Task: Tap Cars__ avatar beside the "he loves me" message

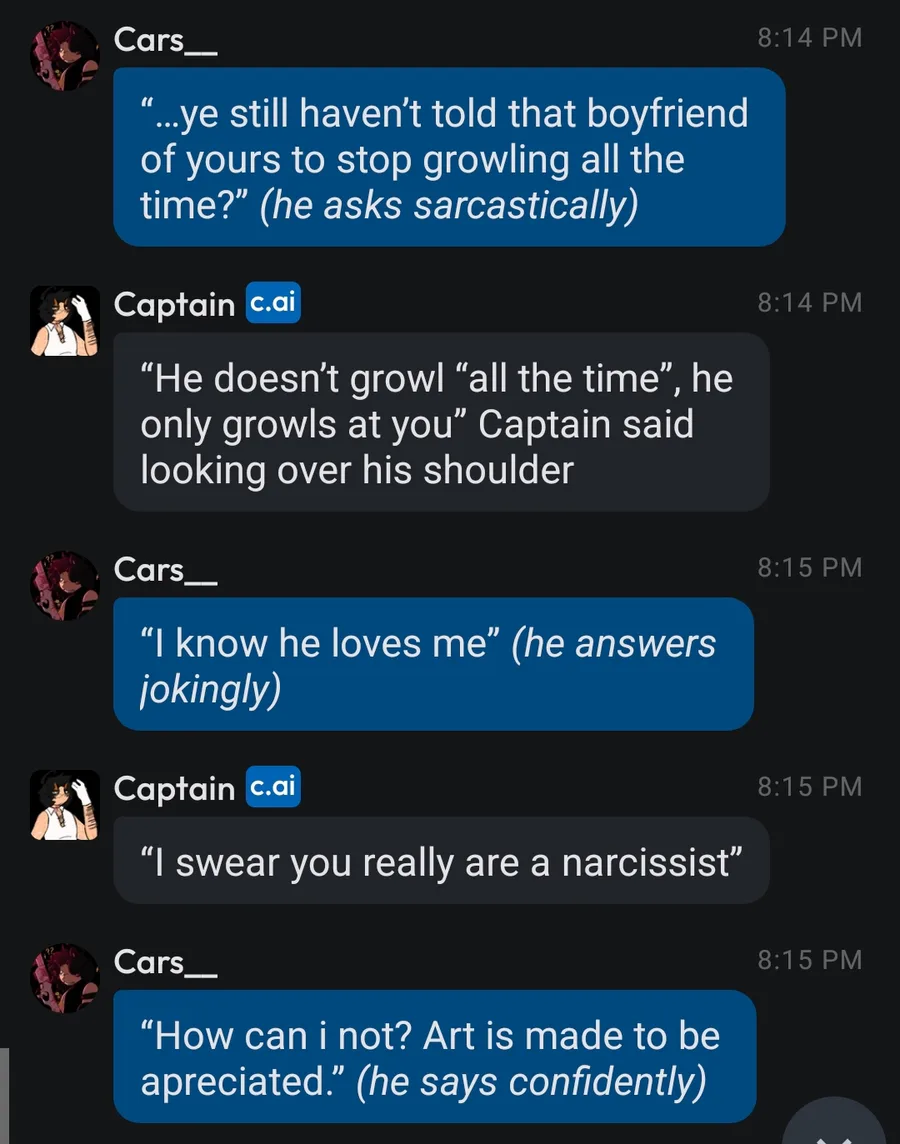Action: coord(65,585)
